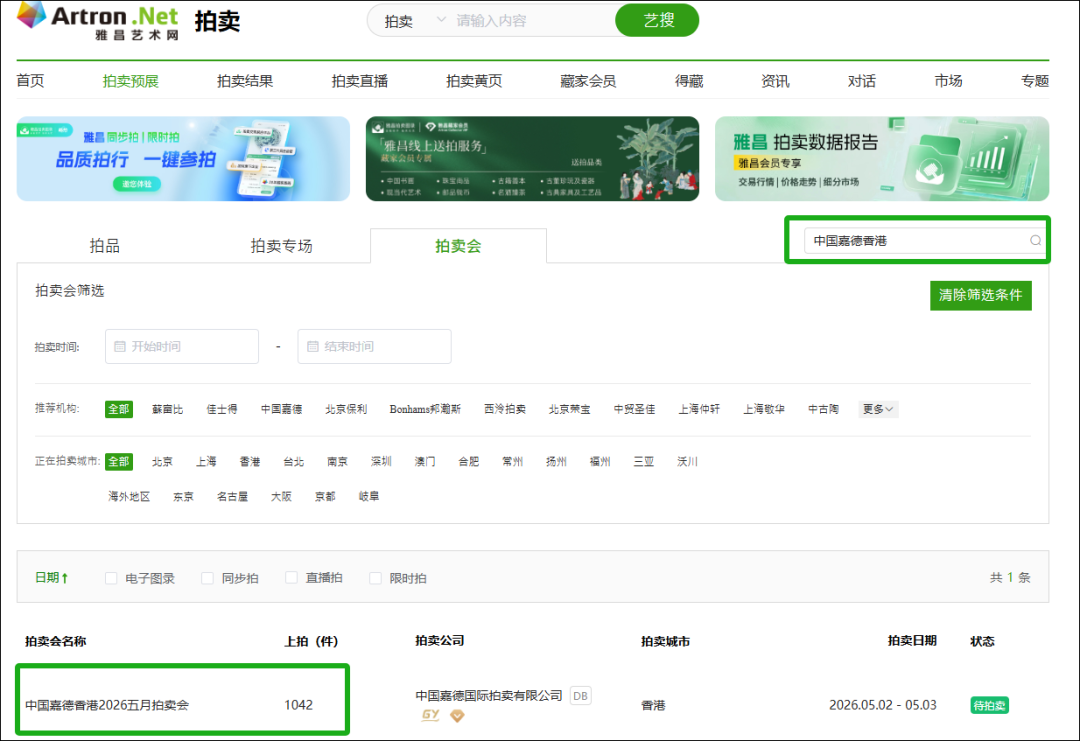The width and height of the screenshot is (1080, 741).
Task: Select Bonhams邦瀚斯 in recommended institutions
Action: click(x=425, y=409)
